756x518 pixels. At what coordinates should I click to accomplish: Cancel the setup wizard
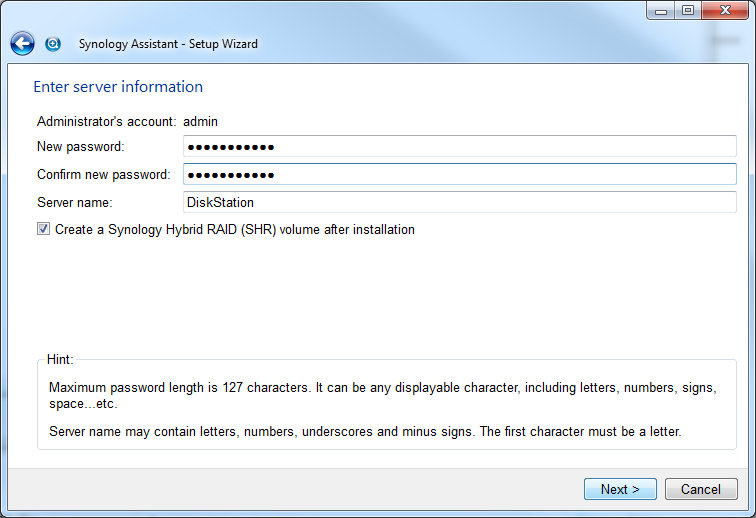point(701,489)
